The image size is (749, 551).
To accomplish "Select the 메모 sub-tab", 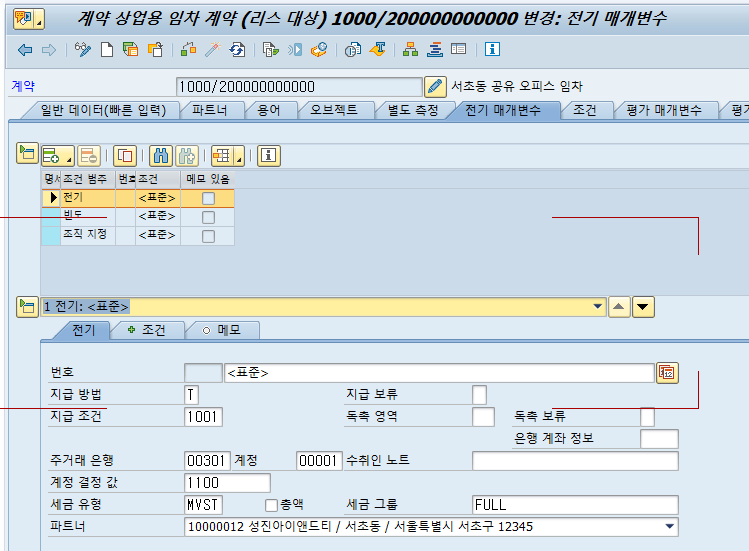I will [222, 330].
